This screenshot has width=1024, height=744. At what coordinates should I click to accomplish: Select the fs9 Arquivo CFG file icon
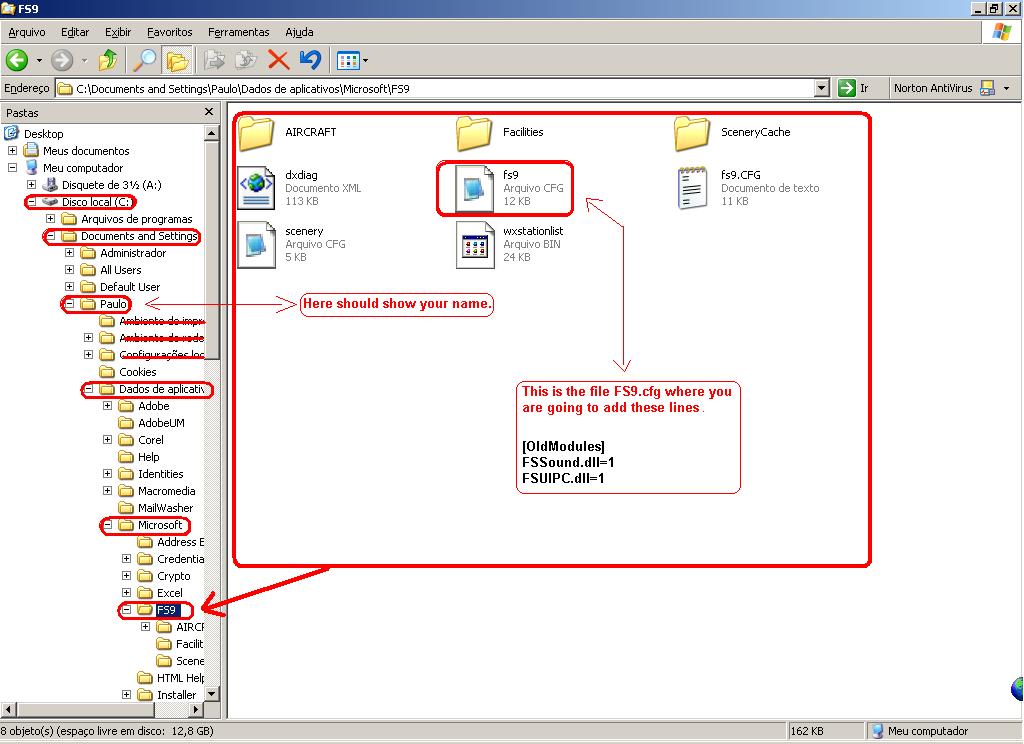[x=473, y=188]
